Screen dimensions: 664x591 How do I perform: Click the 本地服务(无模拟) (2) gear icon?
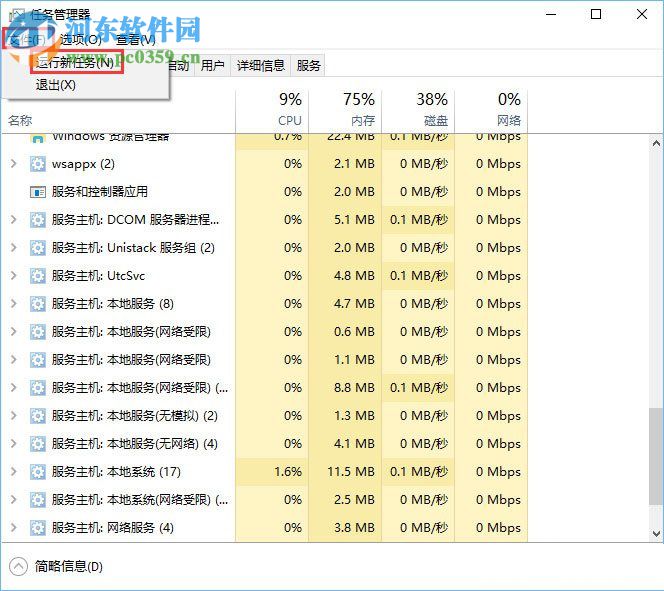tap(38, 416)
